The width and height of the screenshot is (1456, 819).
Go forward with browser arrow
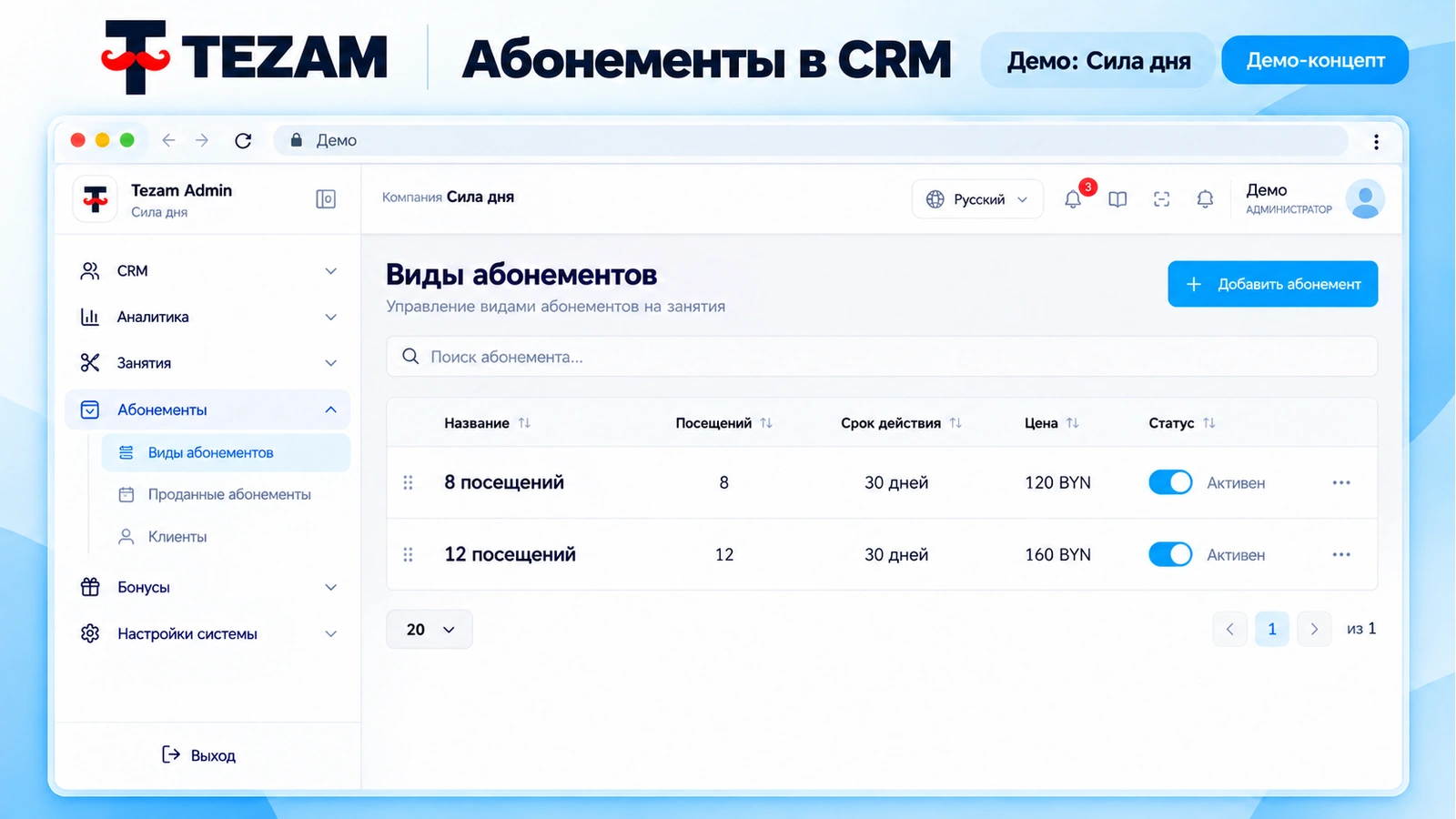202,140
